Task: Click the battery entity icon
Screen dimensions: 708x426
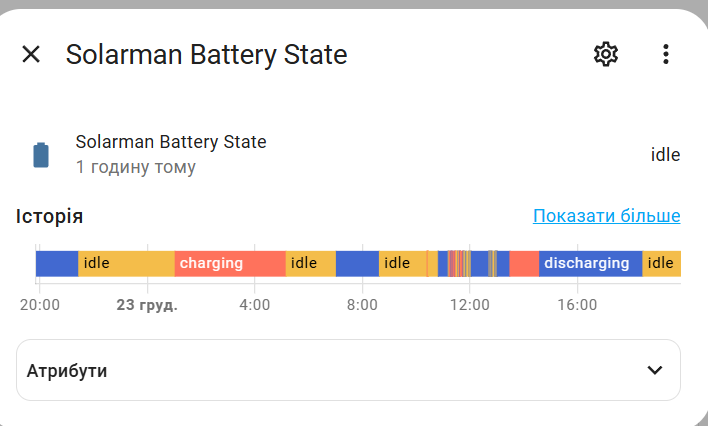Action: point(41,155)
